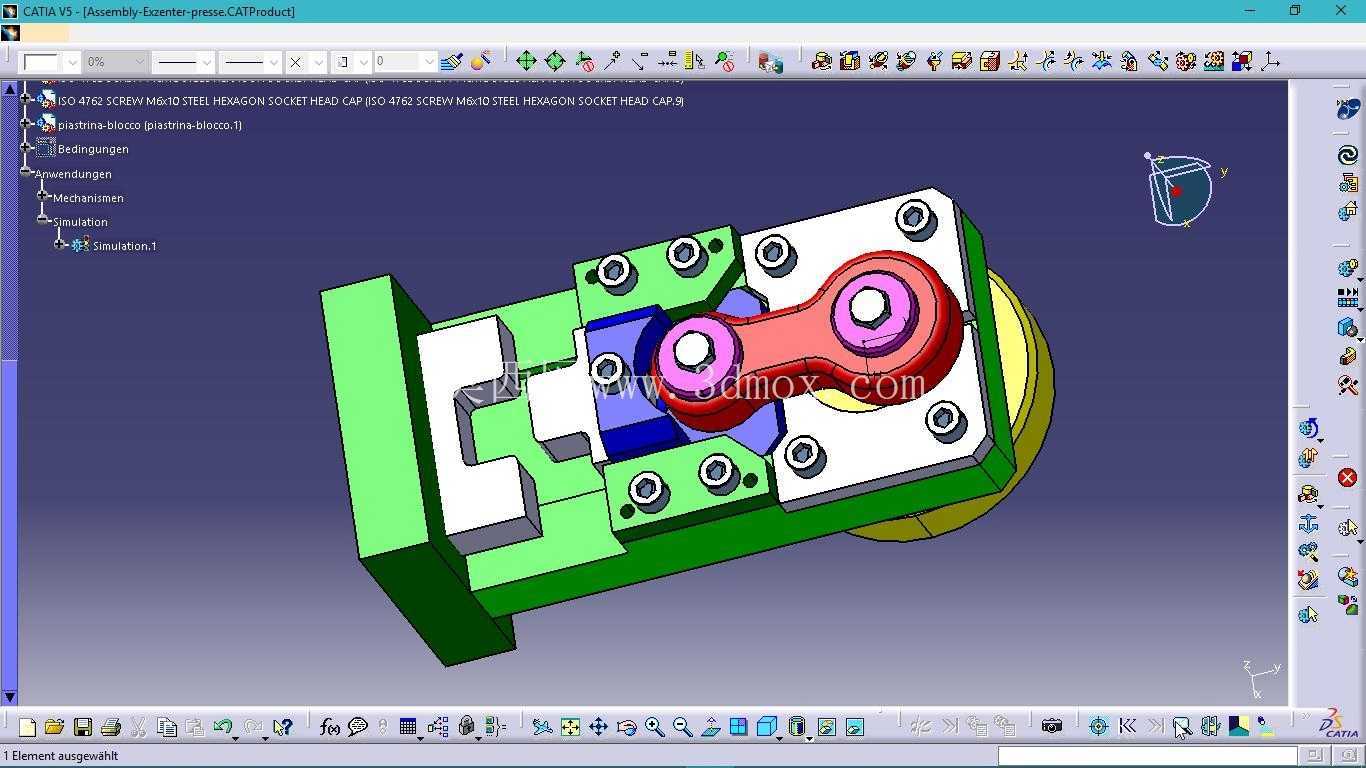Save the assembly with diskette icon
Screen dimensions: 1366x768
pyautogui.click(x=83, y=727)
